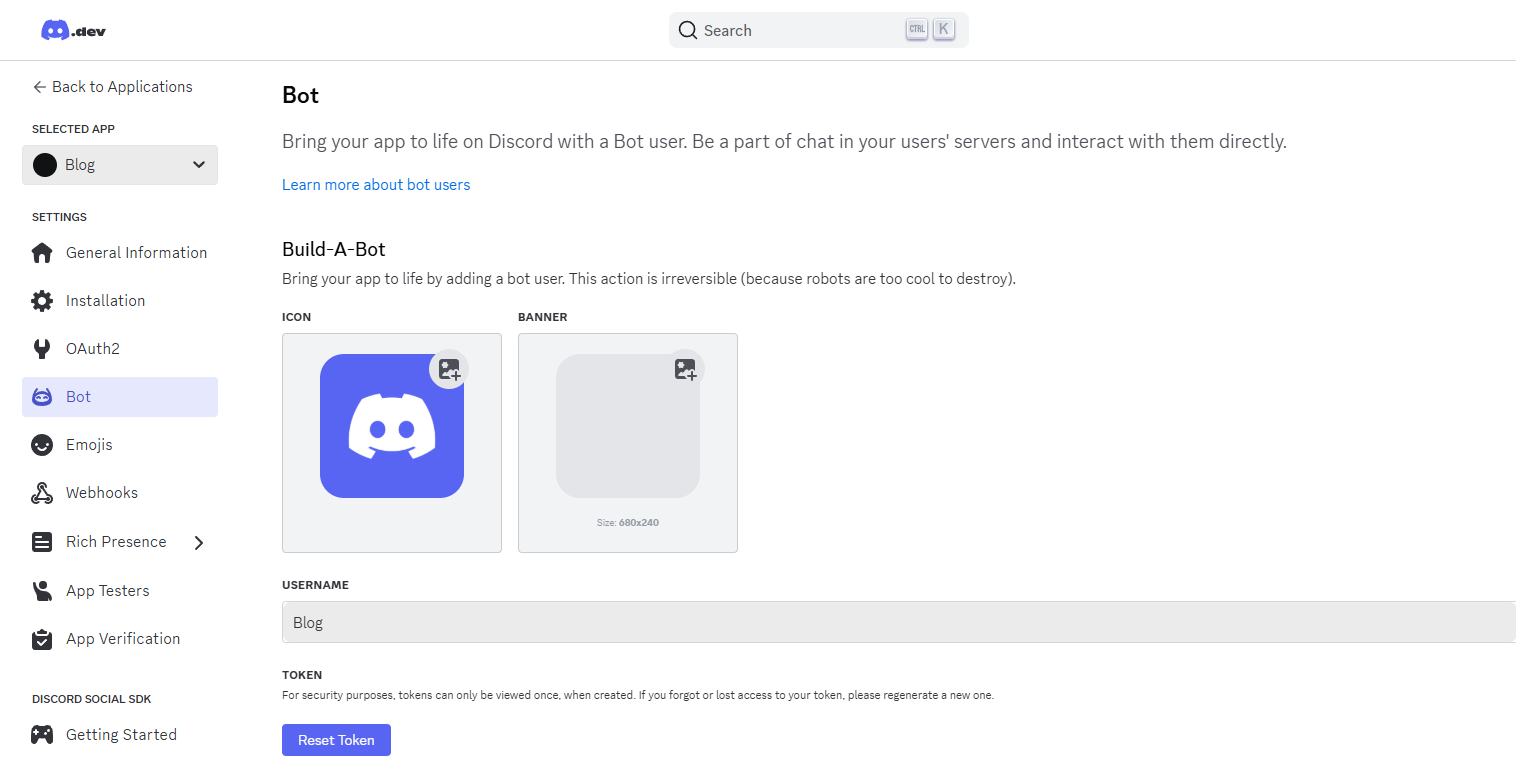
Task: Open the Rich Presence section
Action: point(120,542)
